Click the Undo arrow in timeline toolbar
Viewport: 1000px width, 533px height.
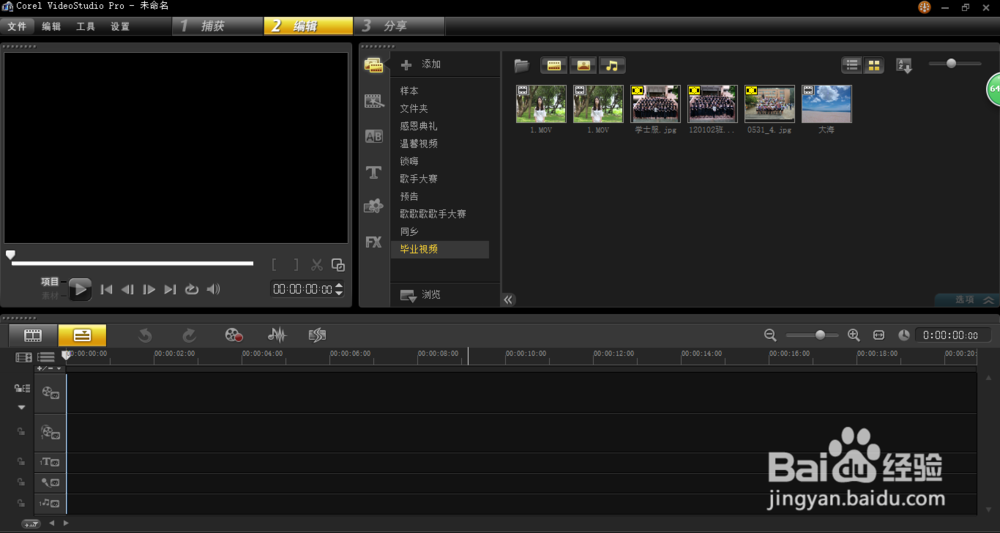(145, 335)
